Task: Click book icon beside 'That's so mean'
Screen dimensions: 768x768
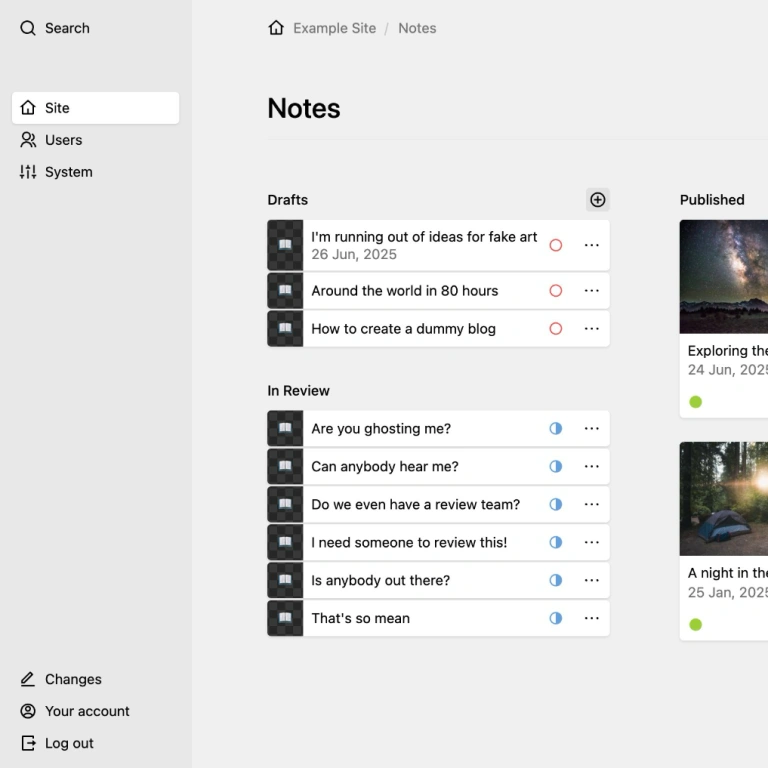Action: coord(285,618)
